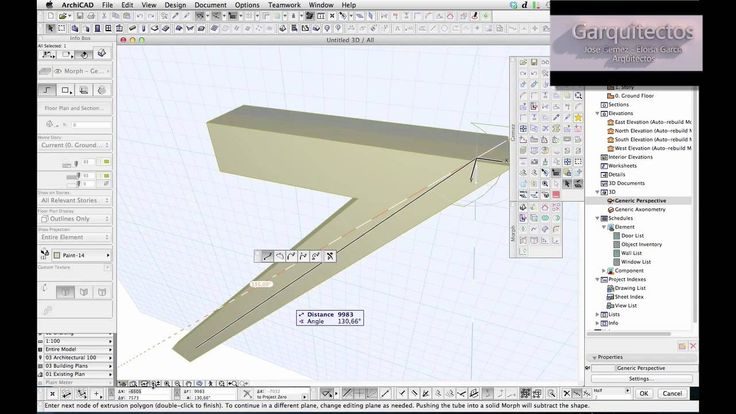Toggle the last texture alignment icon

click(x=102, y=292)
